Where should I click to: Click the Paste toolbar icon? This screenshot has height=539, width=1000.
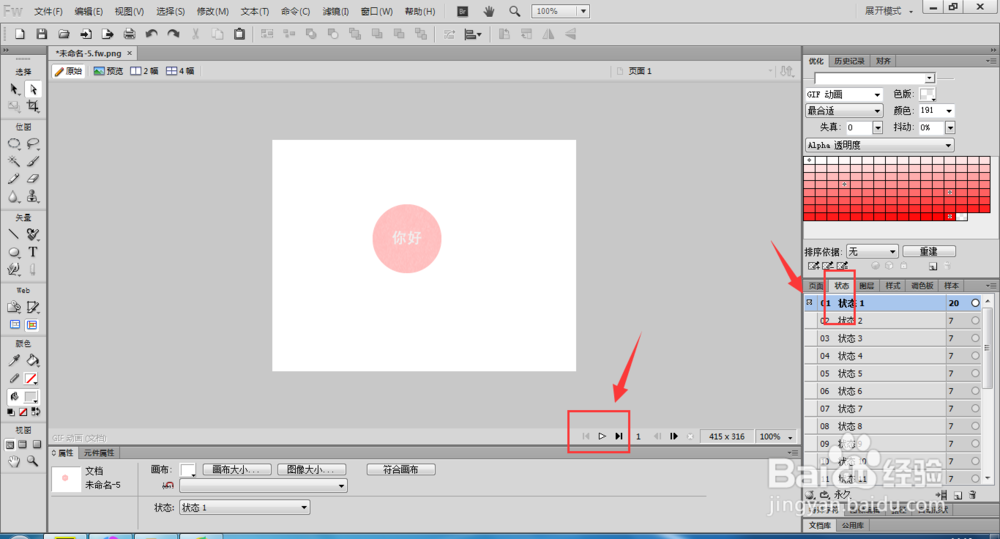[239, 34]
